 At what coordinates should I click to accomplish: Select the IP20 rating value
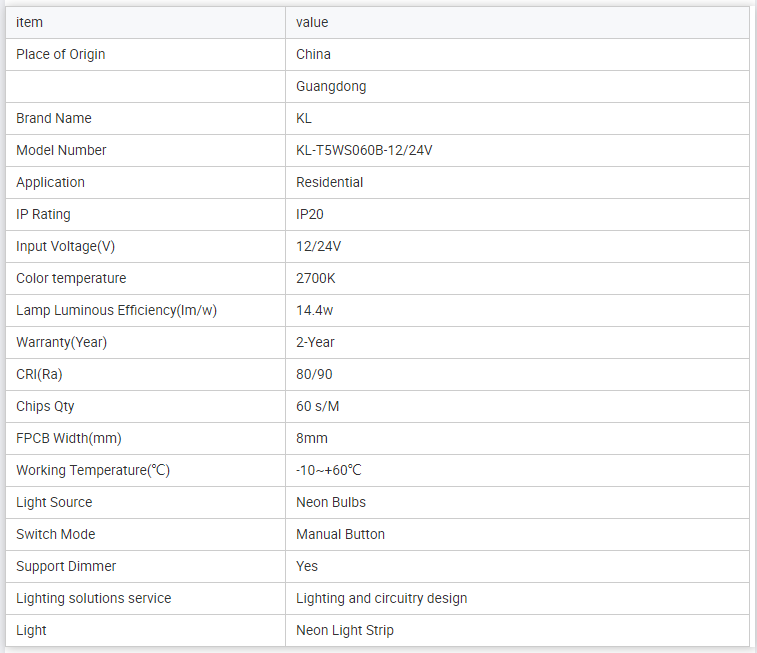[310, 214]
